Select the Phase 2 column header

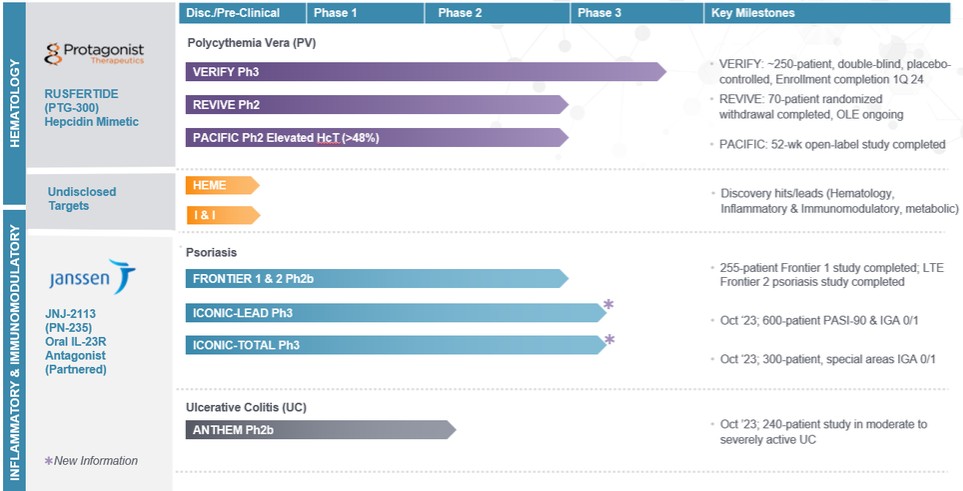pyautogui.click(x=497, y=13)
